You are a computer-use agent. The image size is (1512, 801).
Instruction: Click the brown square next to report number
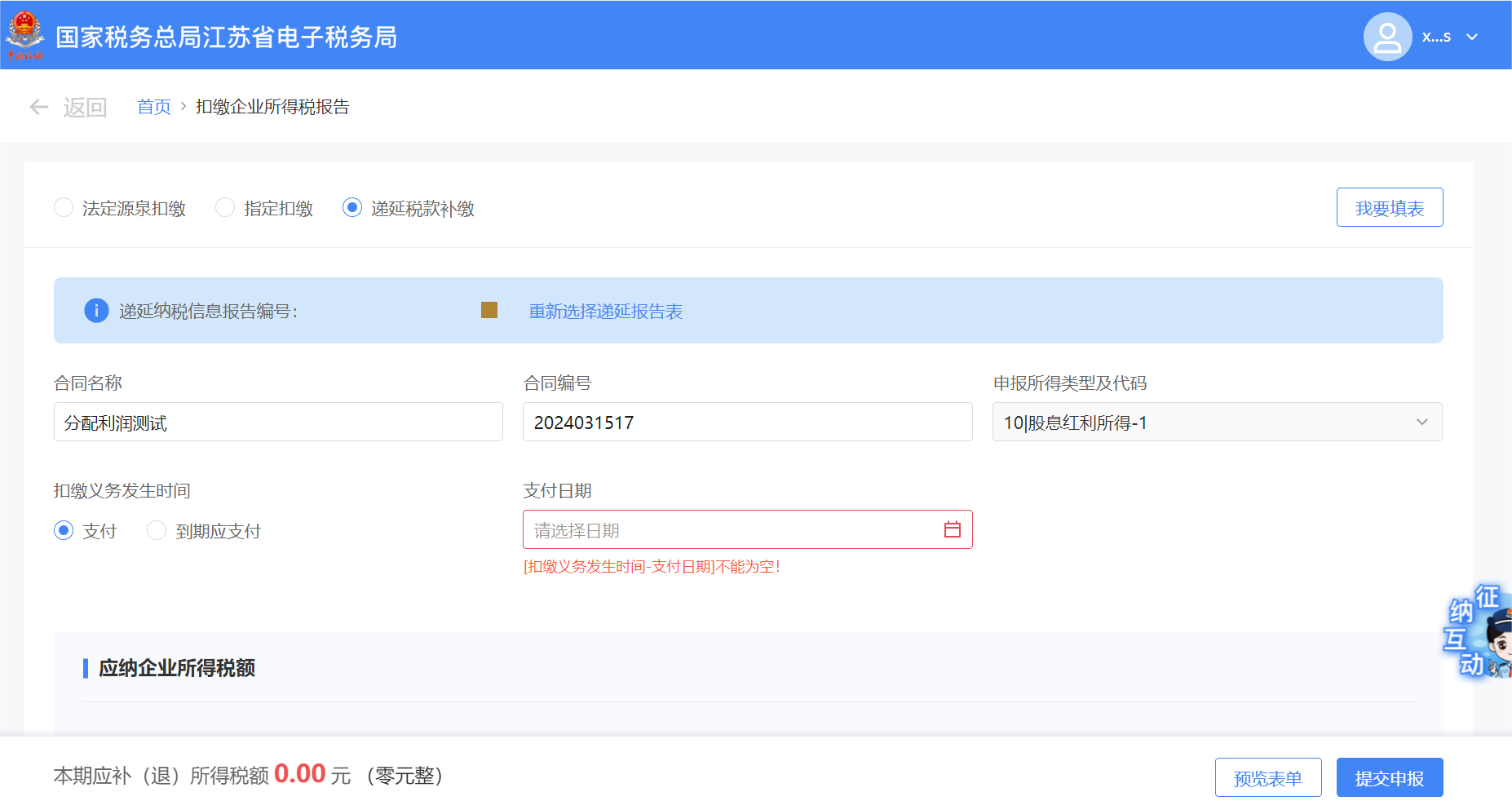point(489,310)
